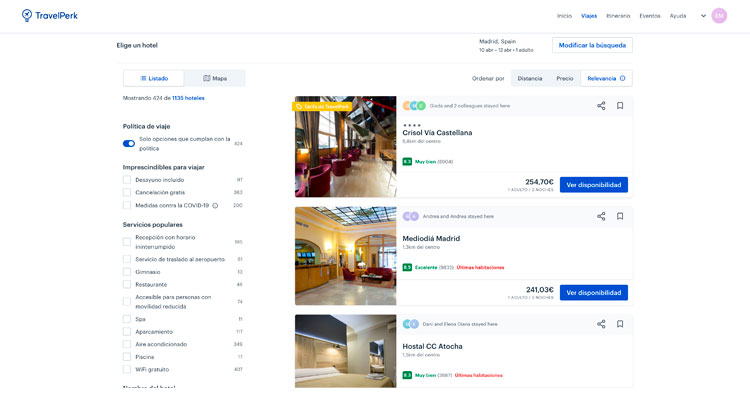Check the Aparcamiento filter

click(x=127, y=331)
